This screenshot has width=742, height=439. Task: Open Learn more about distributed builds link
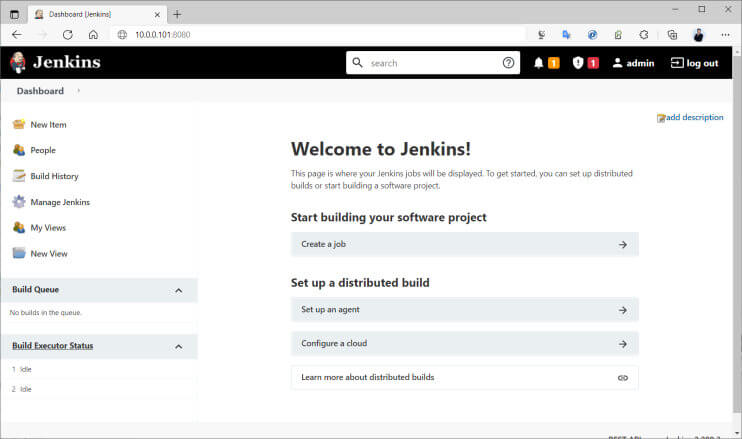[x=465, y=378]
